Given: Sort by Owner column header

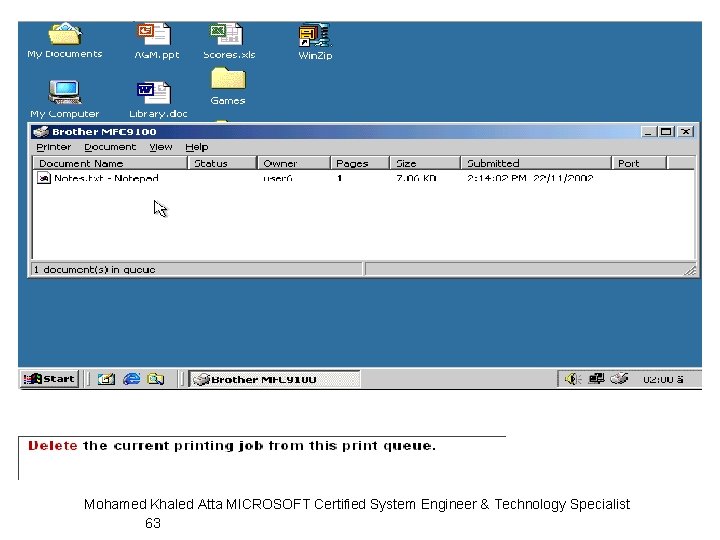Looking at the screenshot, I should 294,163.
